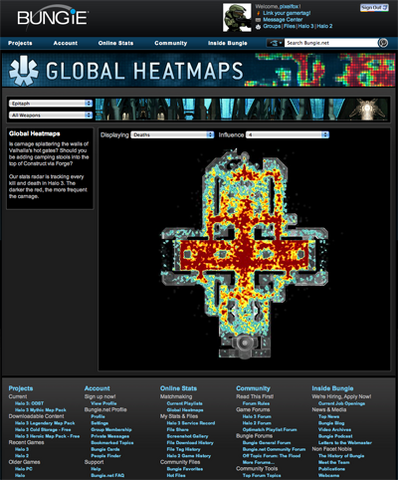
Task: Open the Halo 3: ODST footer link
Action: pos(29,403)
